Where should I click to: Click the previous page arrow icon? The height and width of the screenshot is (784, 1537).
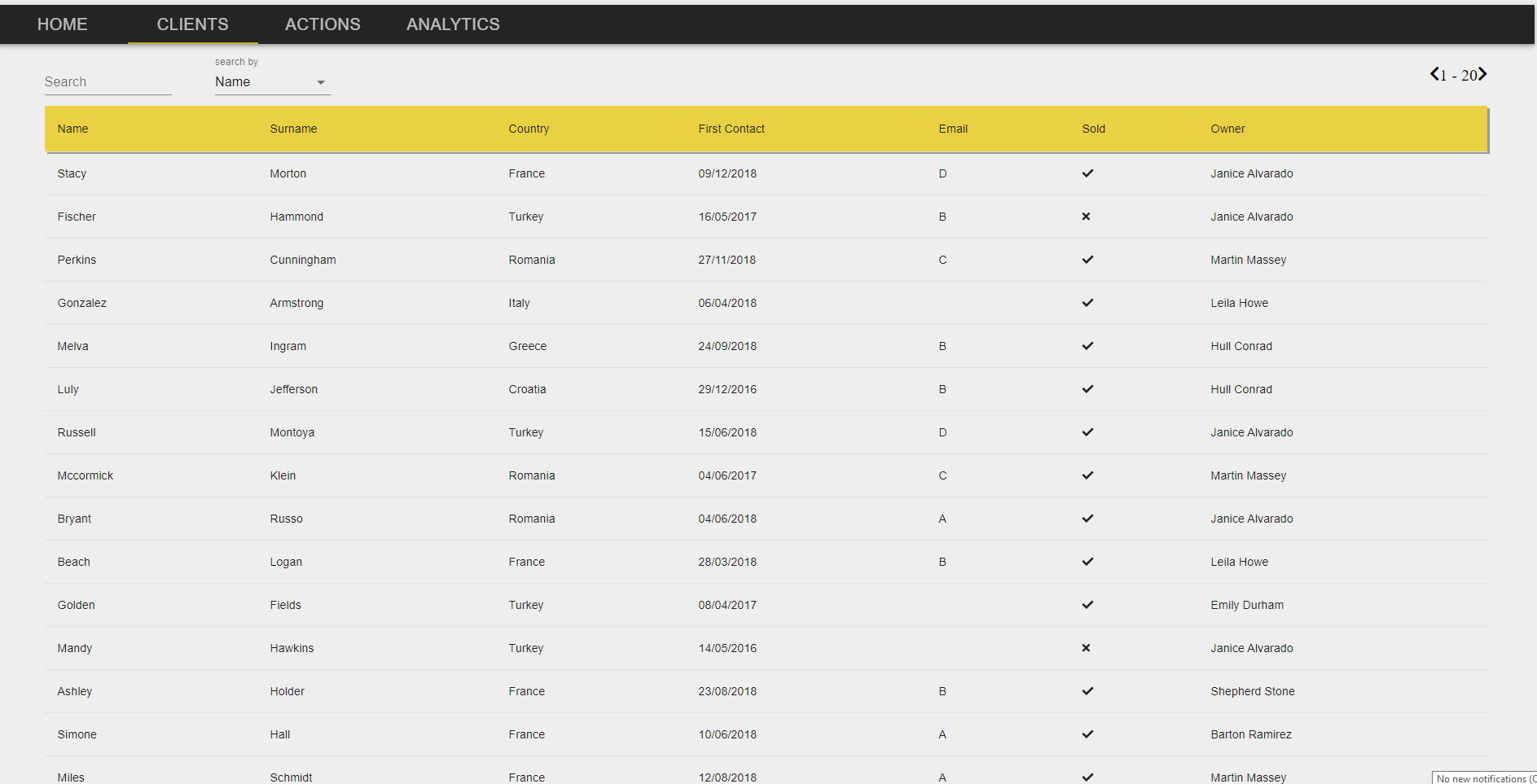tap(1434, 74)
